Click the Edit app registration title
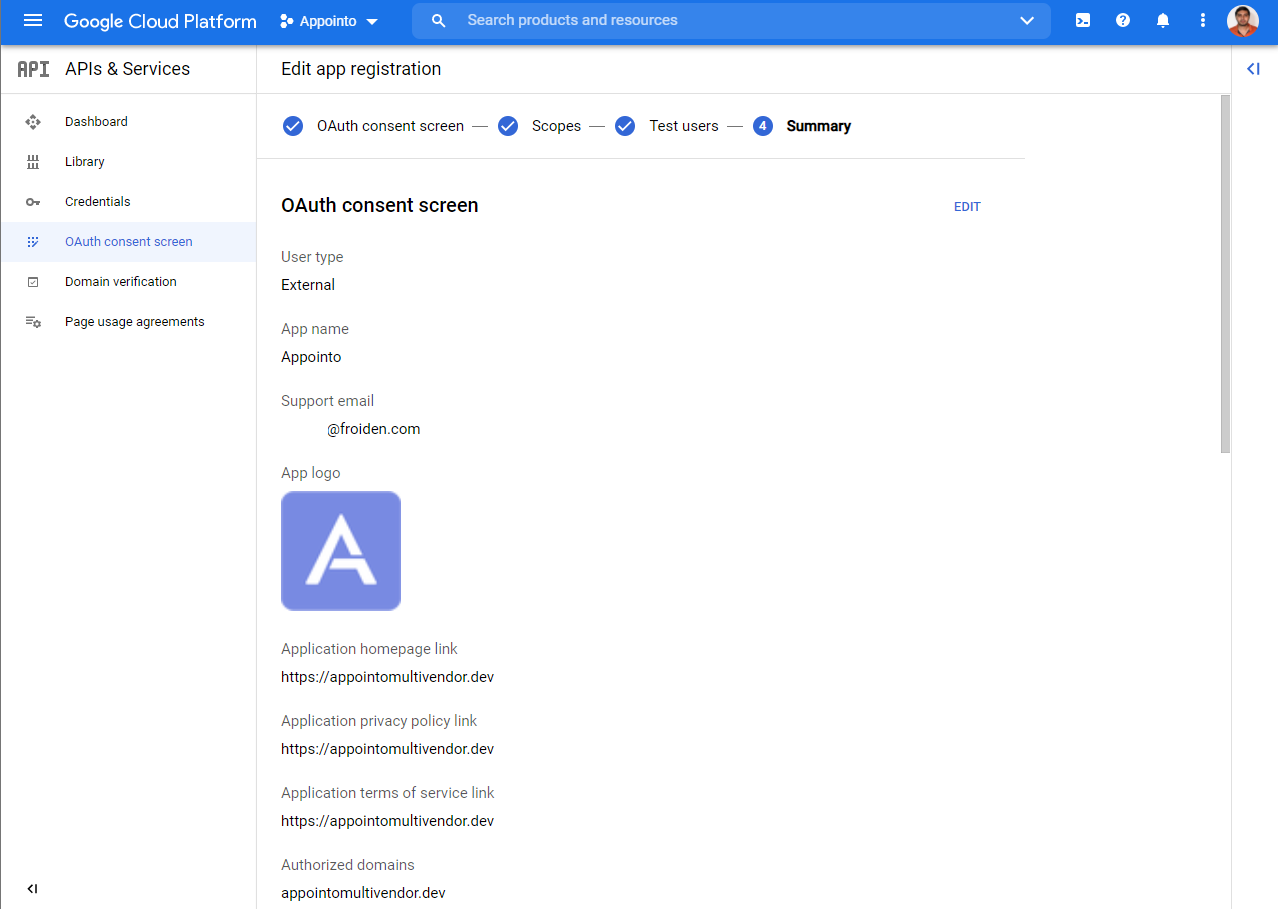The height and width of the screenshot is (909, 1278). [361, 69]
